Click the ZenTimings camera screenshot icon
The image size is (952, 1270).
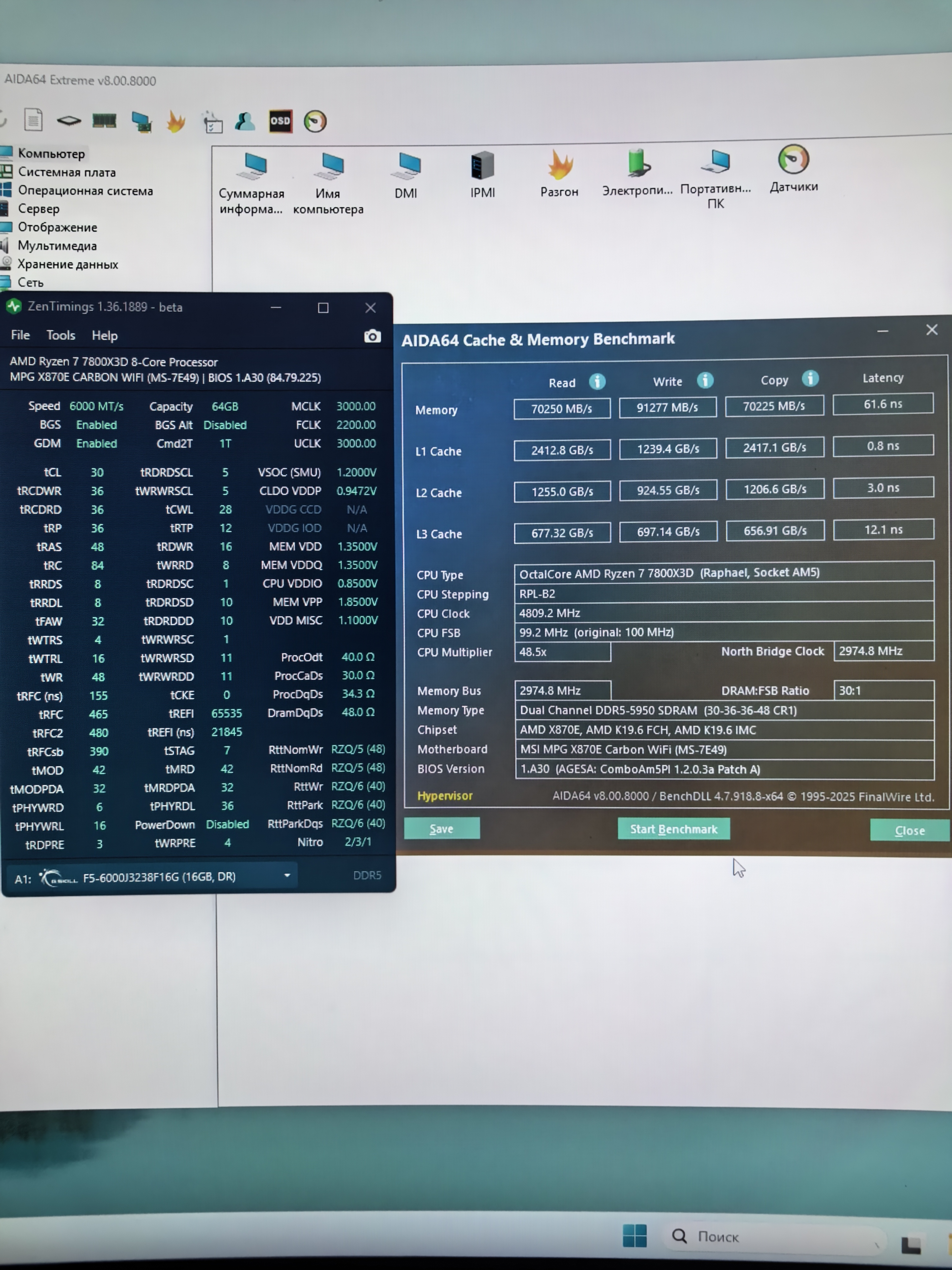[x=372, y=336]
